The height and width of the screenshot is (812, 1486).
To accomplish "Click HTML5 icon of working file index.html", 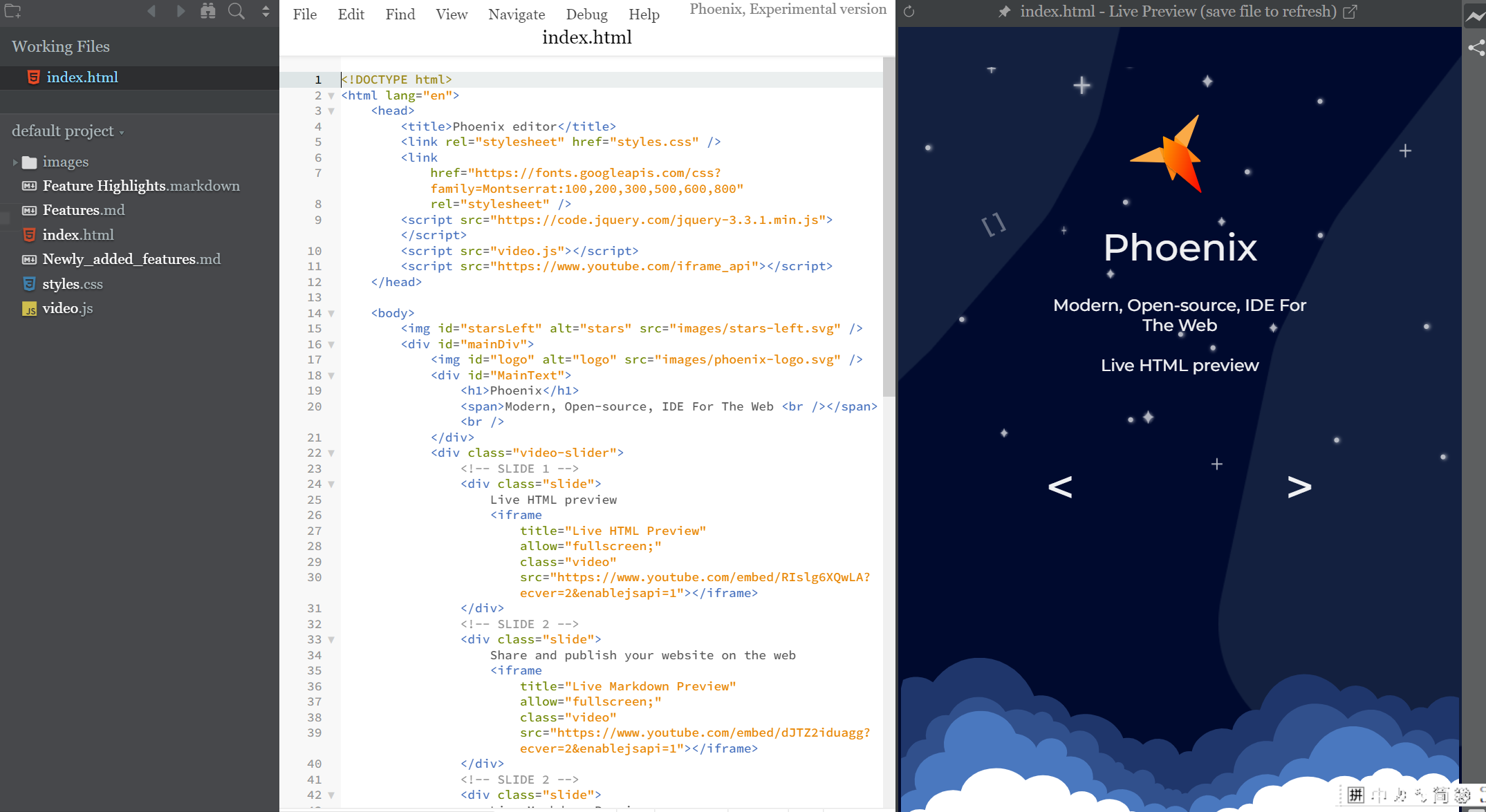I will (32, 77).
